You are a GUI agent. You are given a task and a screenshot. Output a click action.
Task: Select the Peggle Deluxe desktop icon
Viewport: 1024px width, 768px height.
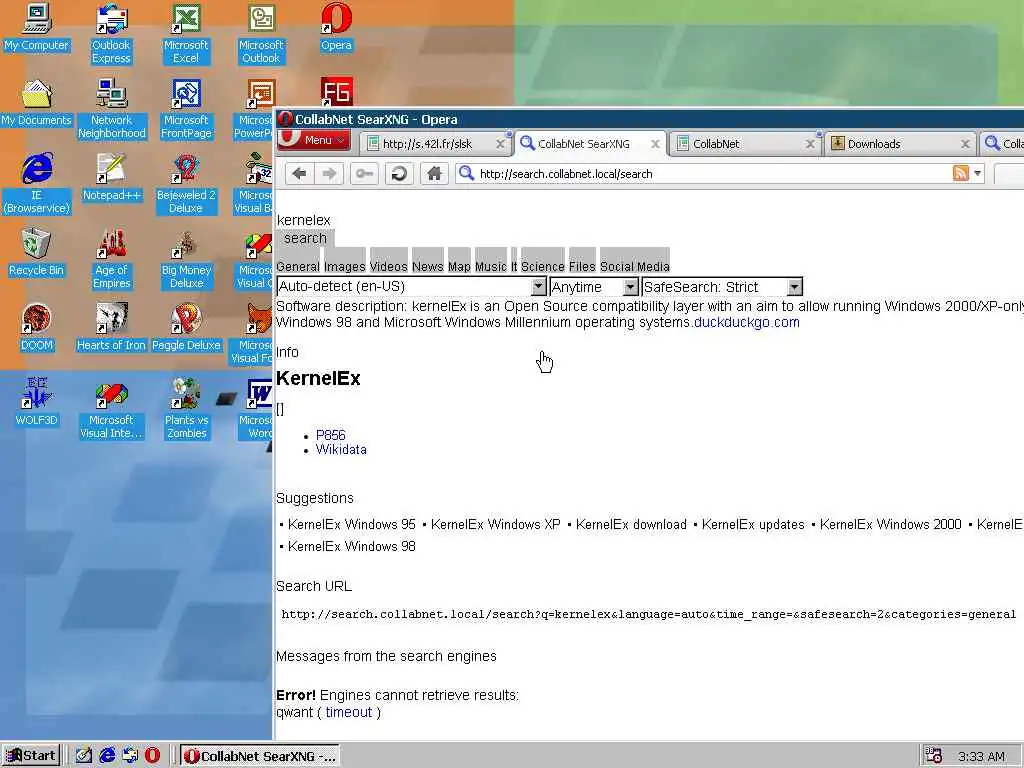point(186,328)
